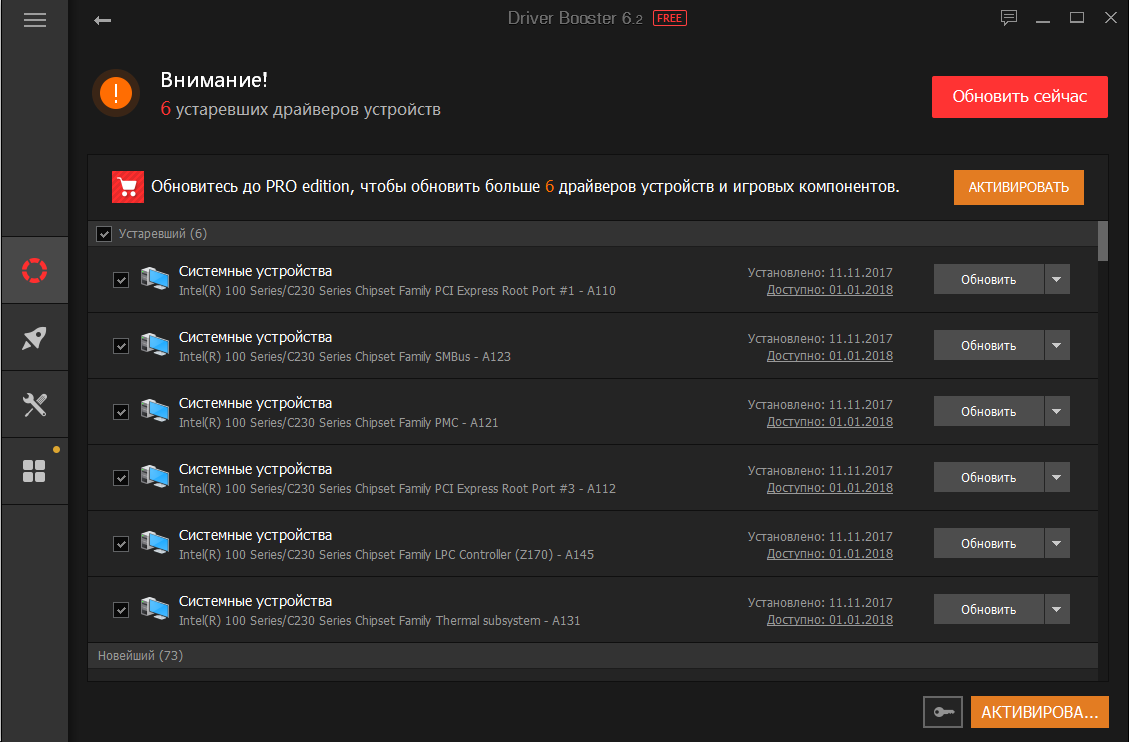Image resolution: width=1129 pixels, height=742 pixels.
Task: Click device icon for SMBus - A123
Action: coord(154,345)
